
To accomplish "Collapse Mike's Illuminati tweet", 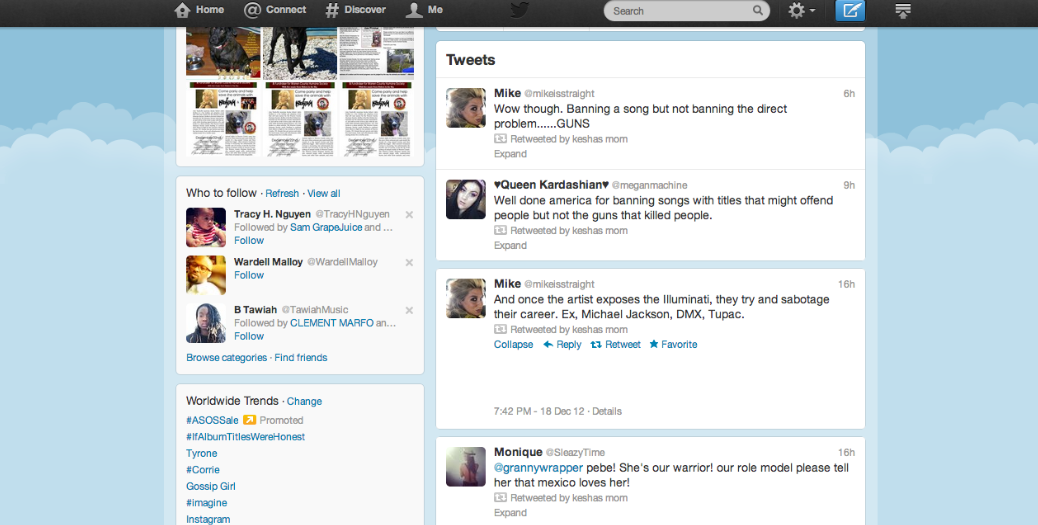I will pyautogui.click(x=513, y=344).
